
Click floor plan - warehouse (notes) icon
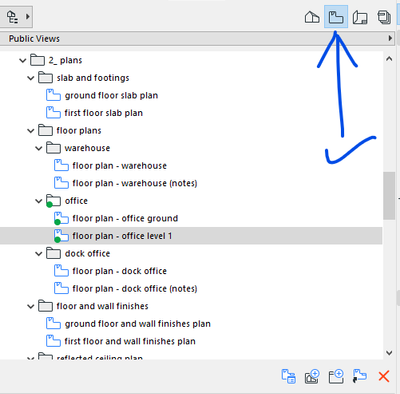coord(61,183)
